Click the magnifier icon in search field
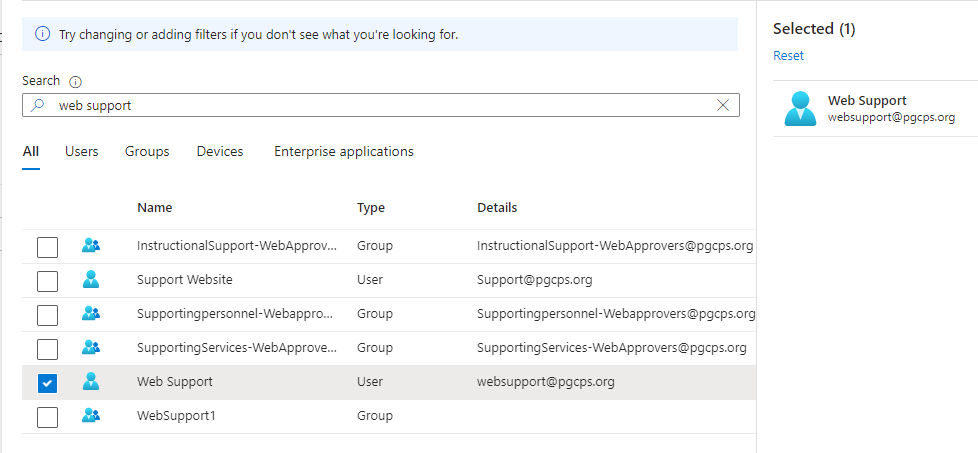Image resolution: width=978 pixels, height=453 pixels. (38, 105)
